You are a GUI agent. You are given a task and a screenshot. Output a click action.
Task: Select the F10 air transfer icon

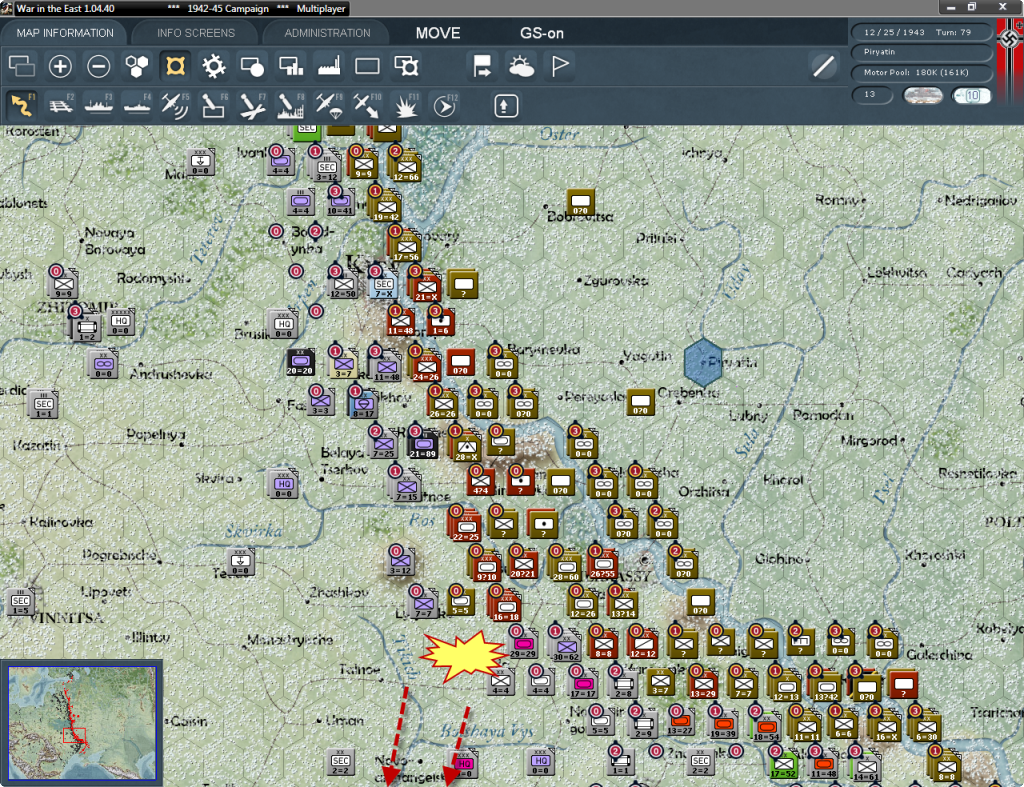click(x=367, y=105)
